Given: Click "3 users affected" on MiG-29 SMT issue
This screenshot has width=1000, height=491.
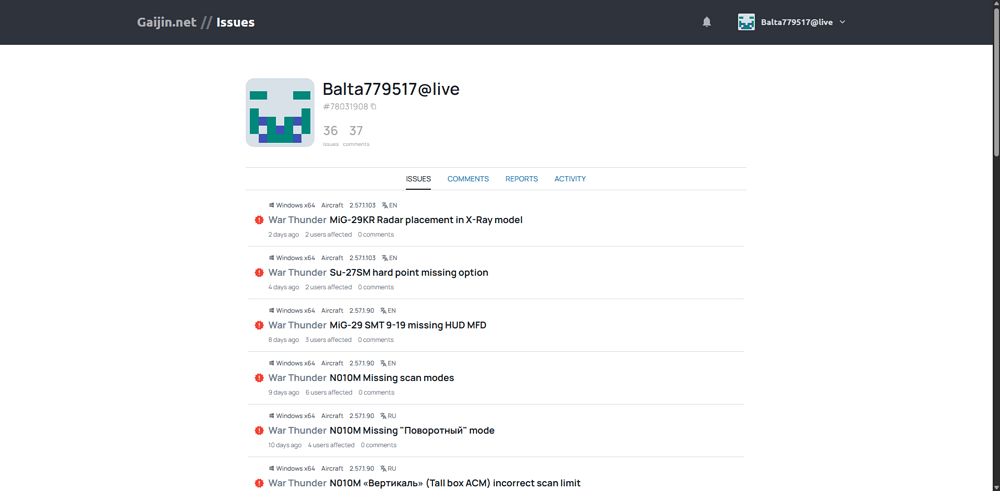Looking at the screenshot, I should (x=328, y=340).
